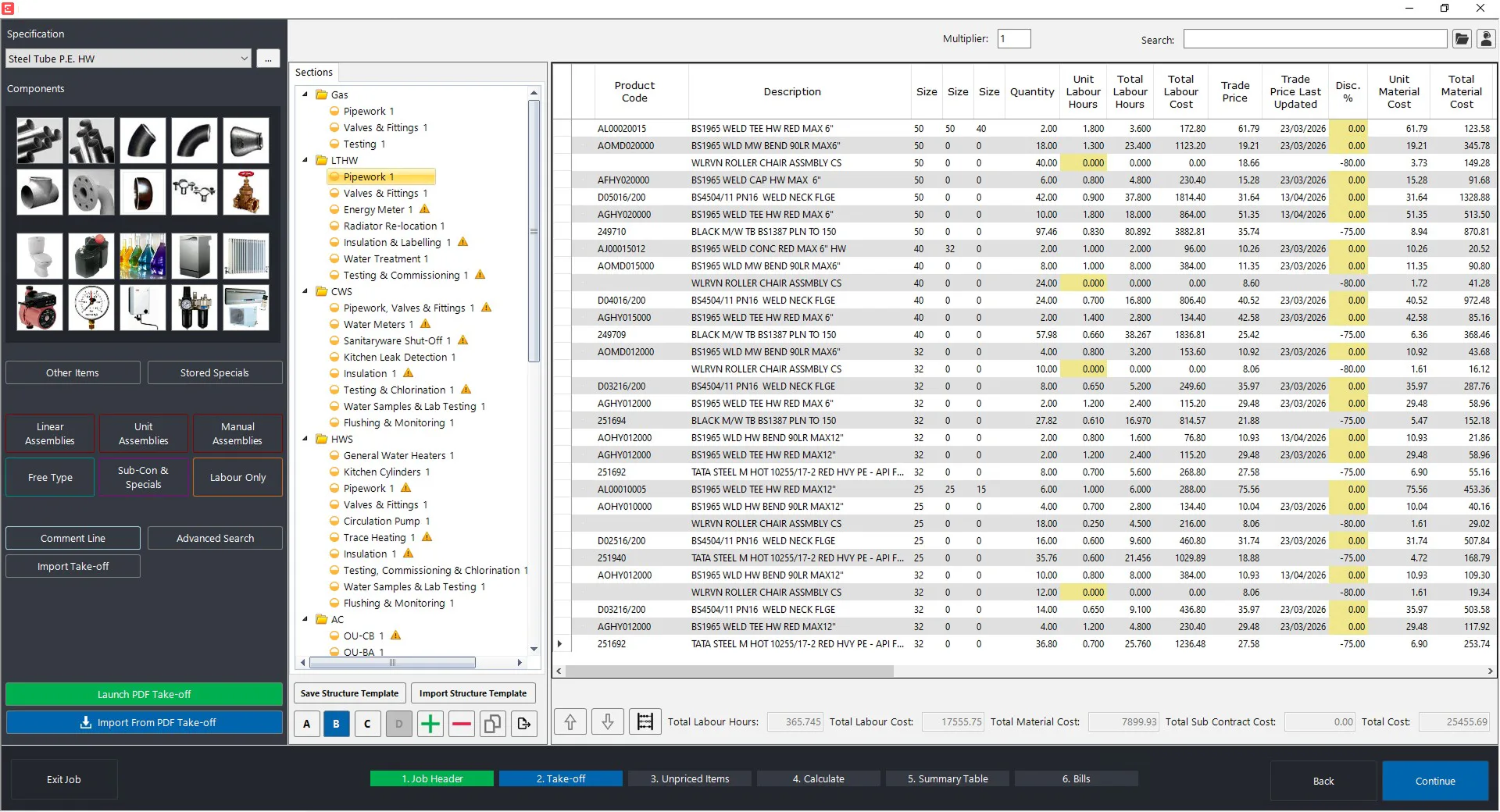Pick the colored chemical flasks component
This screenshot has width=1500, height=812.
click(143, 256)
